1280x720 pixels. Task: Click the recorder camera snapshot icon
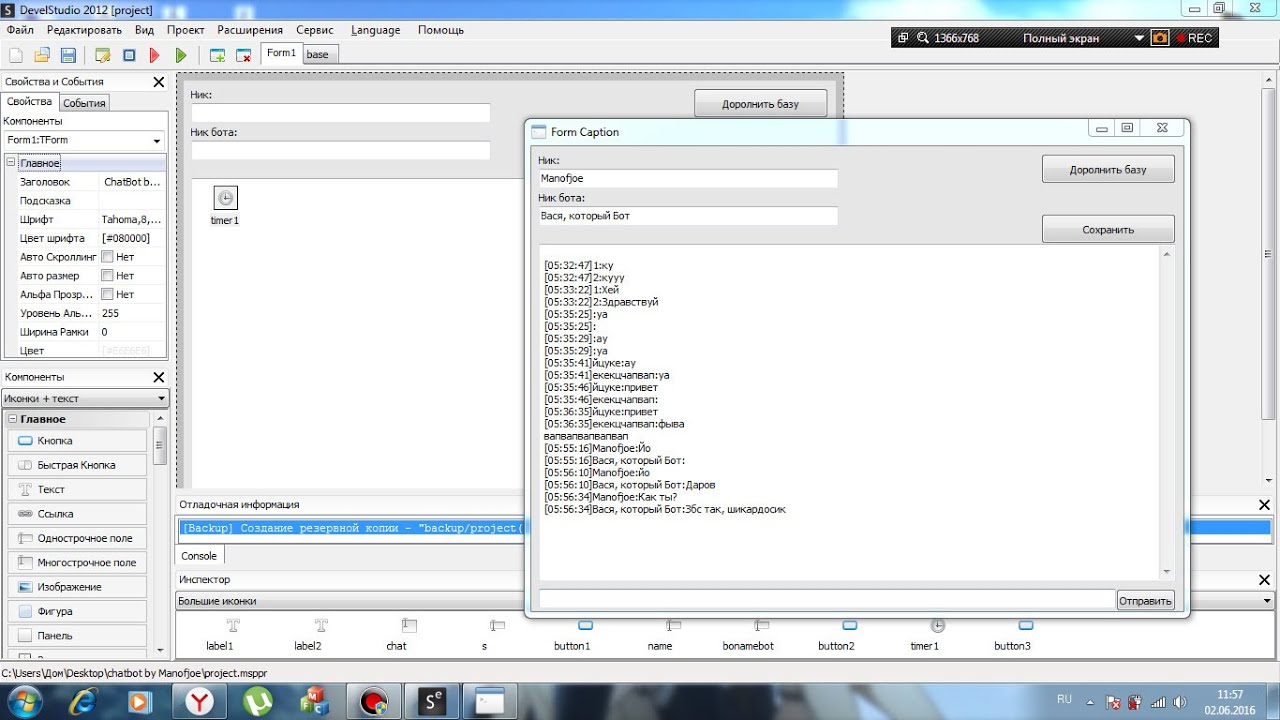click(x=1159, y=38)
